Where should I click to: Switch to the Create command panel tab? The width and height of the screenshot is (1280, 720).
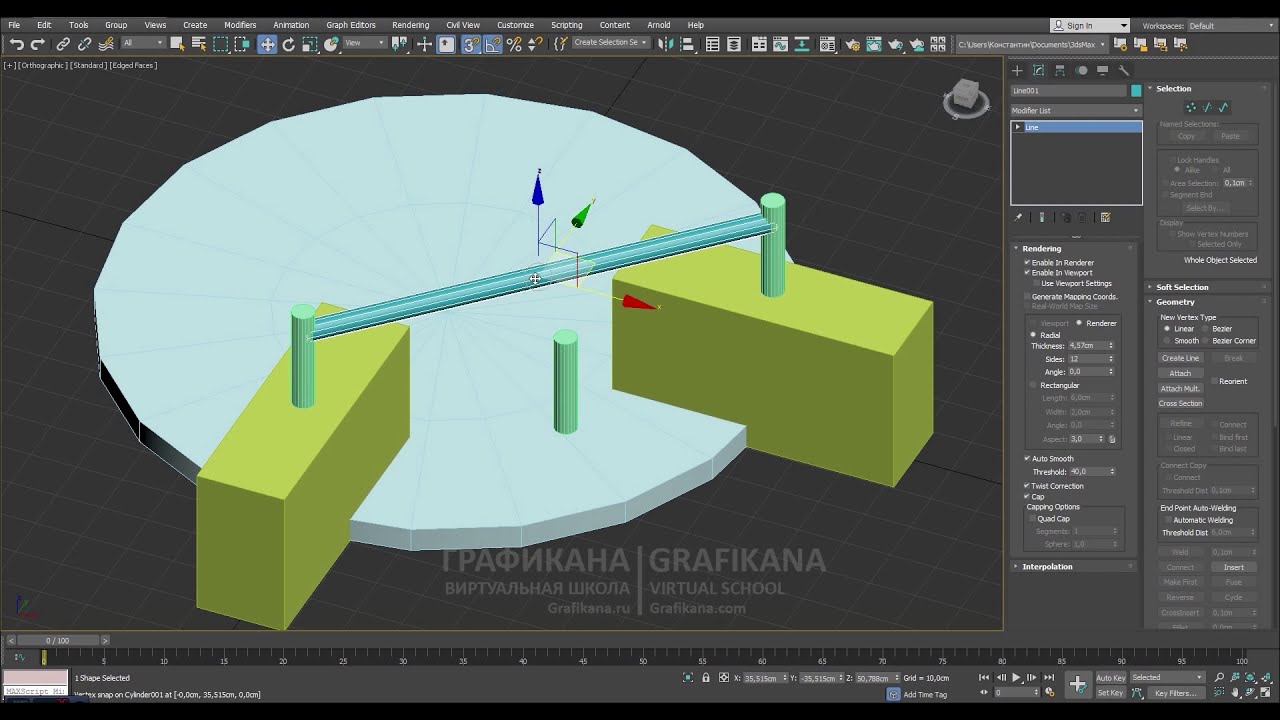coord(1017,70)
